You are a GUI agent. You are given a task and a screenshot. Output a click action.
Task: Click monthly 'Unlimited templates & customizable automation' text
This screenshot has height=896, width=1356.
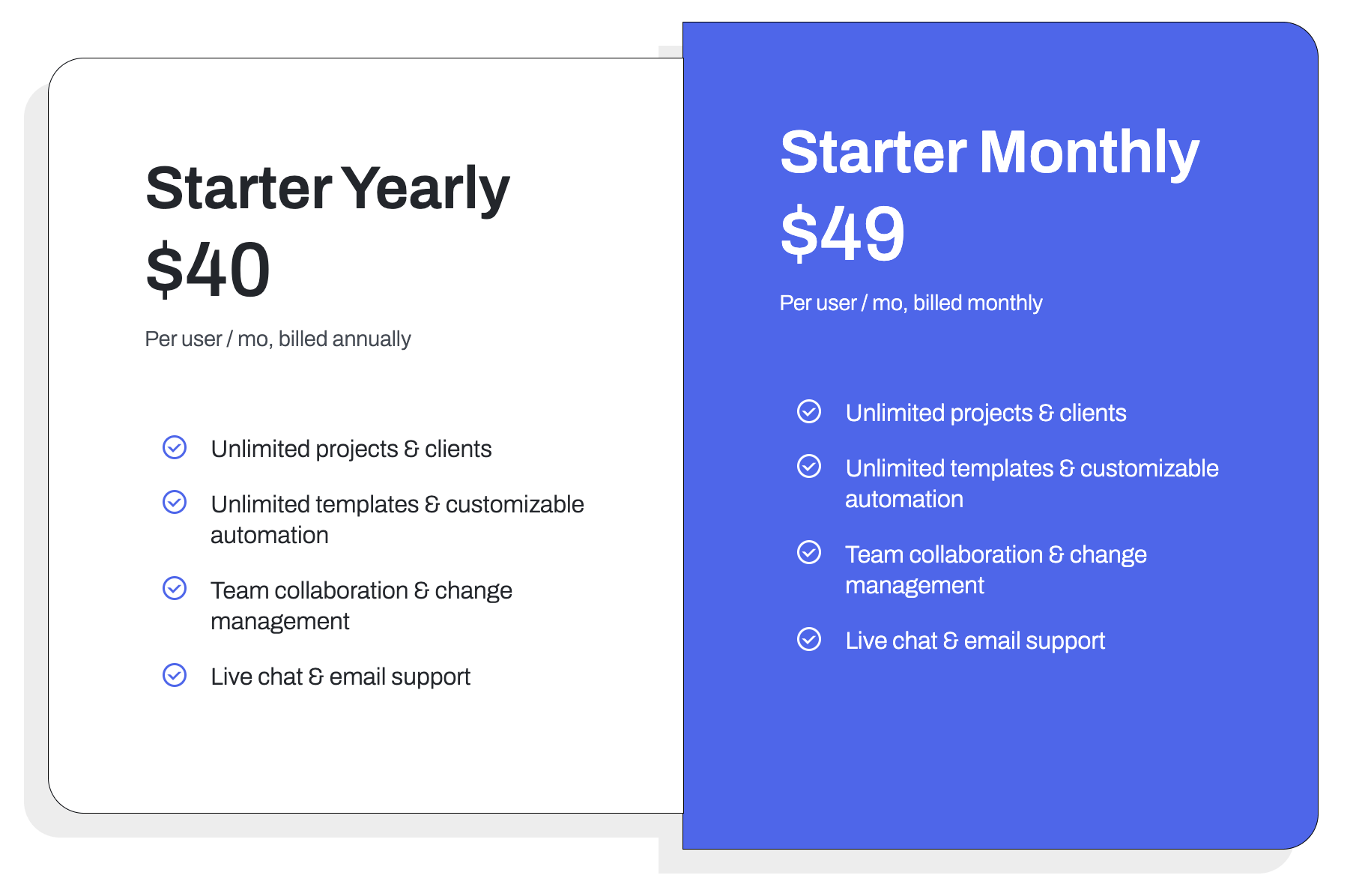click(x=1032, y=483)
